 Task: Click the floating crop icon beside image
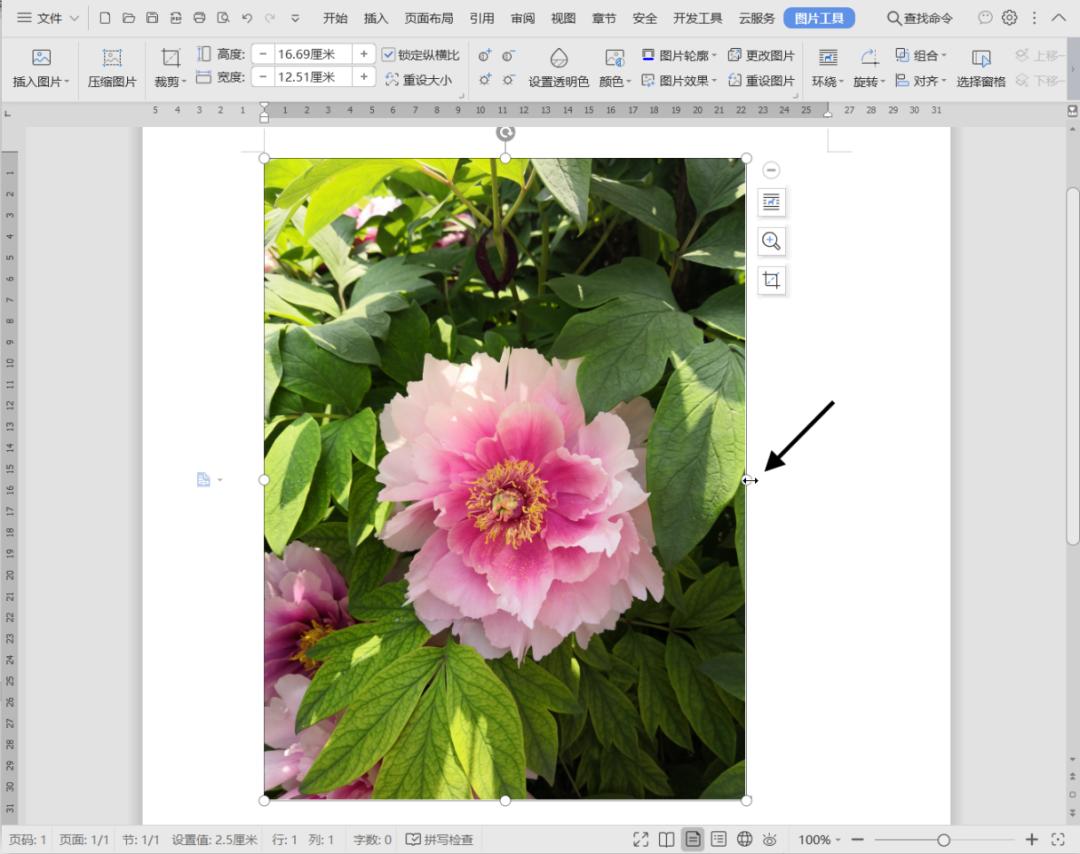[771, 280]
